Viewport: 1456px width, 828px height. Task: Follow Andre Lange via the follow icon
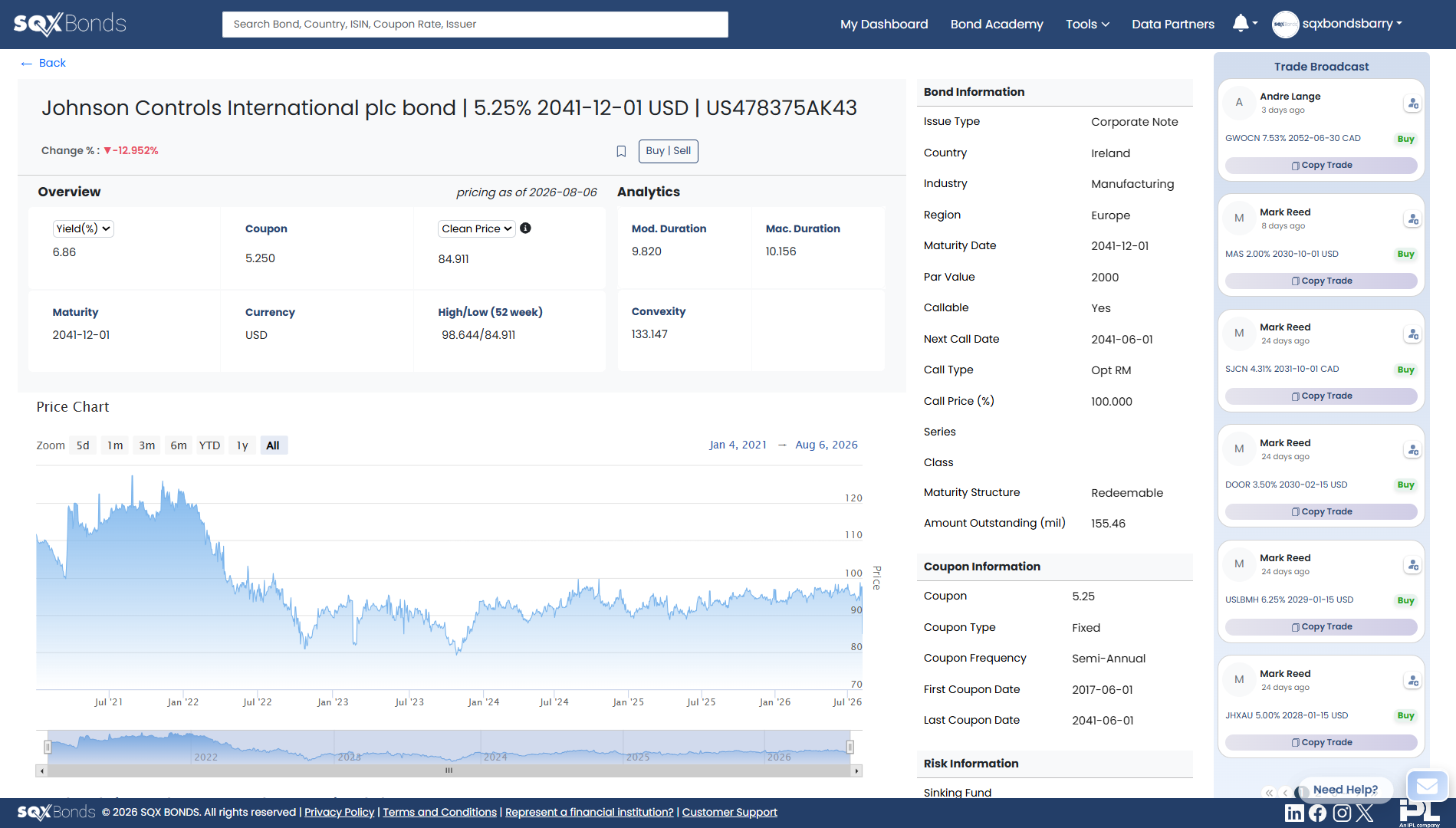pyautogui.click(x=1412, y=103)
